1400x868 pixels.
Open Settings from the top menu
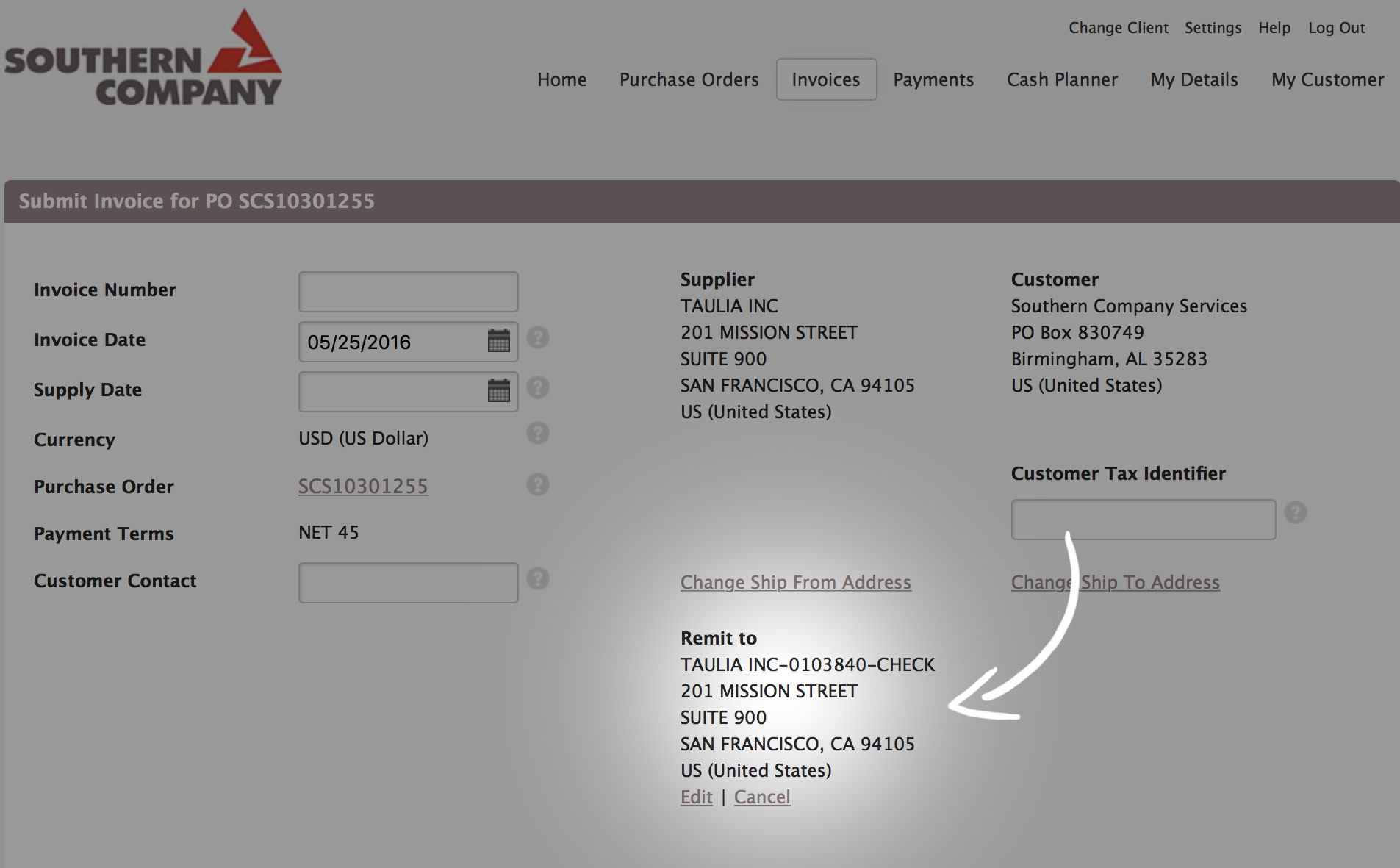point(1213,28)
